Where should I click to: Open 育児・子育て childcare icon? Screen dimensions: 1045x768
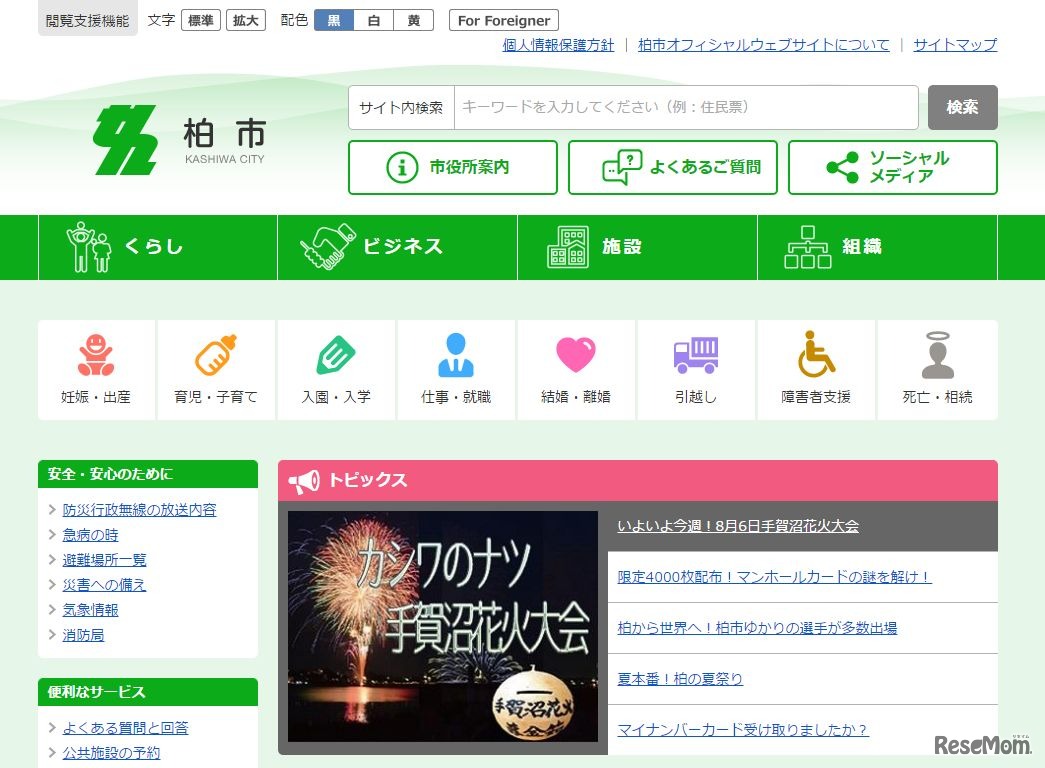(216, 368)
